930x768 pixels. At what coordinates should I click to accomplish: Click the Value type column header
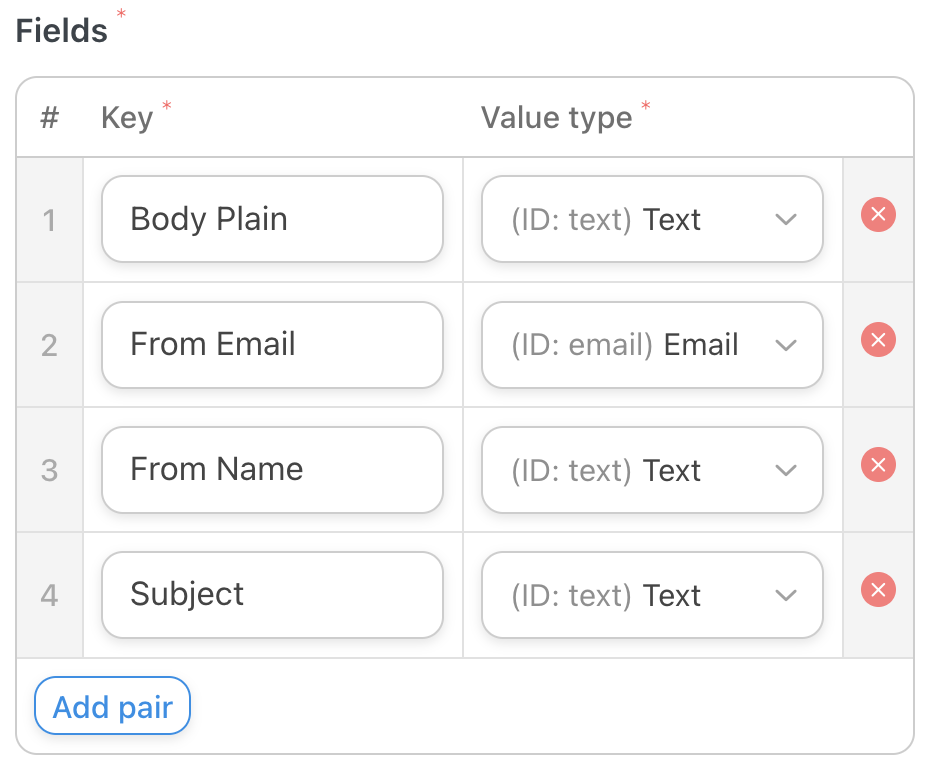555,117
